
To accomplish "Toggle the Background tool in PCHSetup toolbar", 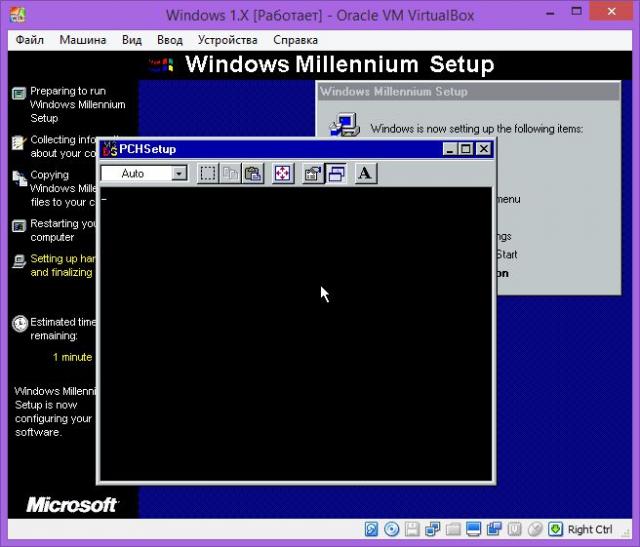I will click(x=336, y=173).
